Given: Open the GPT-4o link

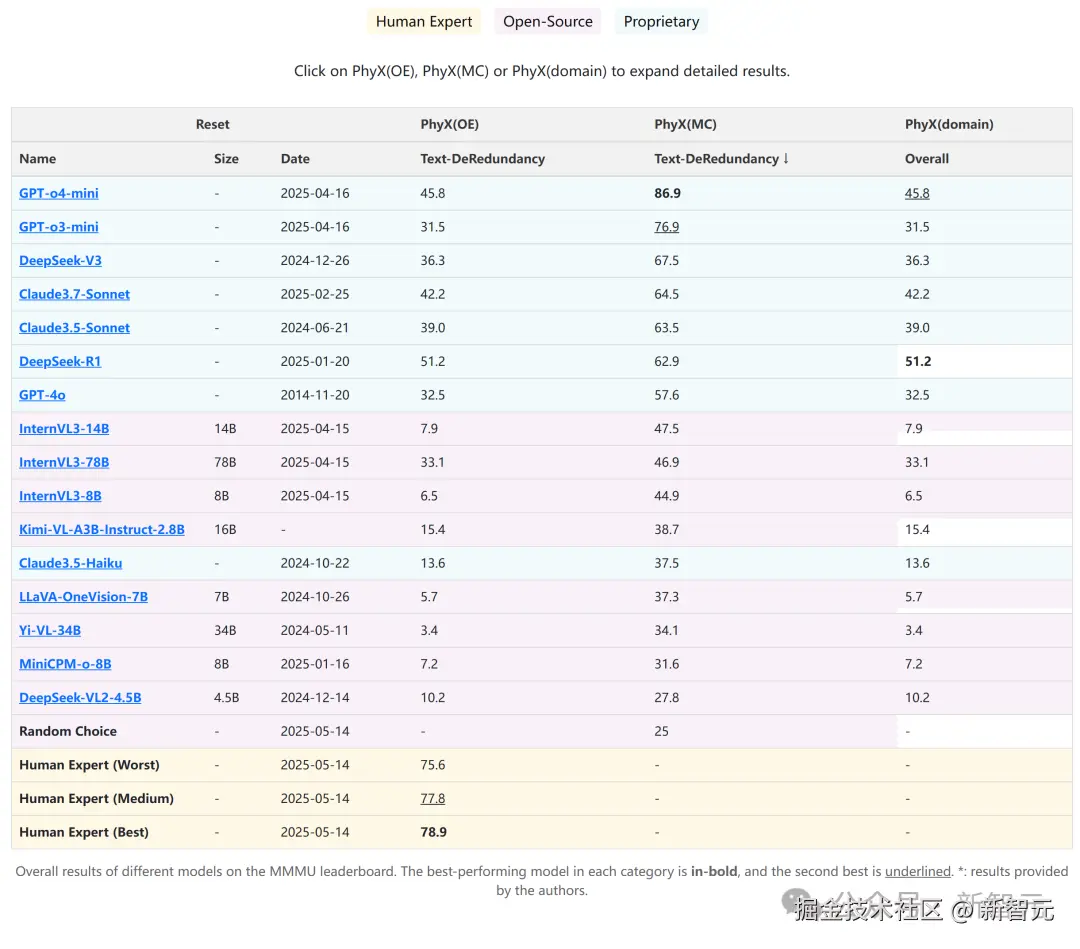Looking at the screenshot, I should click(x=42, y=395).
